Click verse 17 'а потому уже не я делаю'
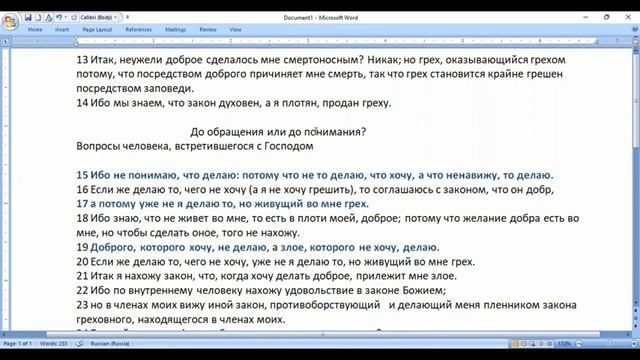This screenshot has width=640, height=360. (x=222, y=204)
